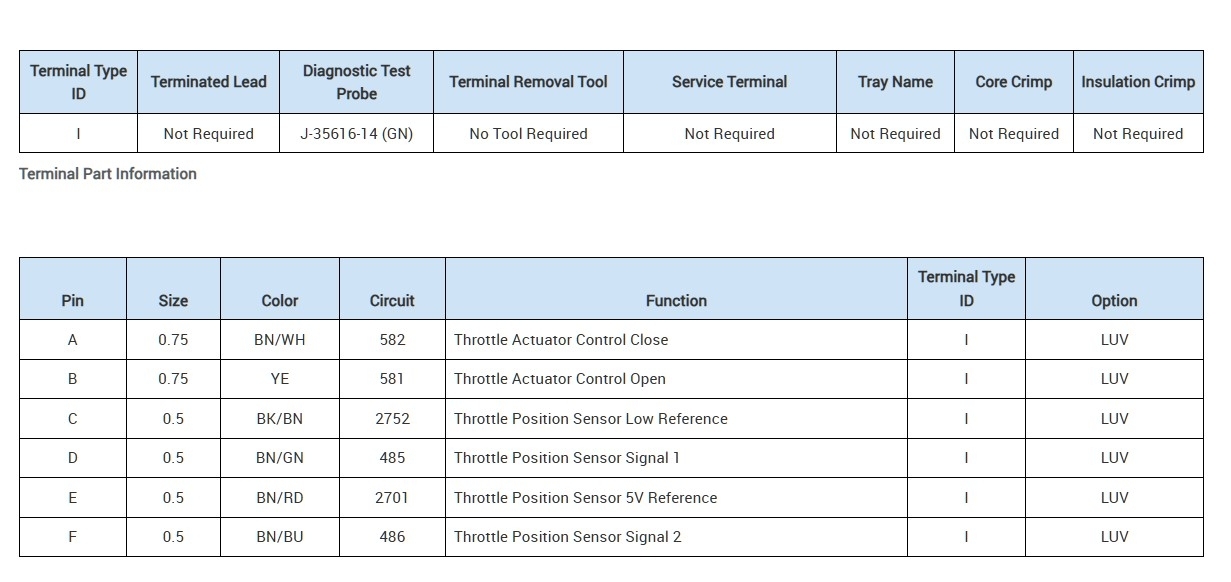Select the BK/BN color cell

click(x=280, y=419)
